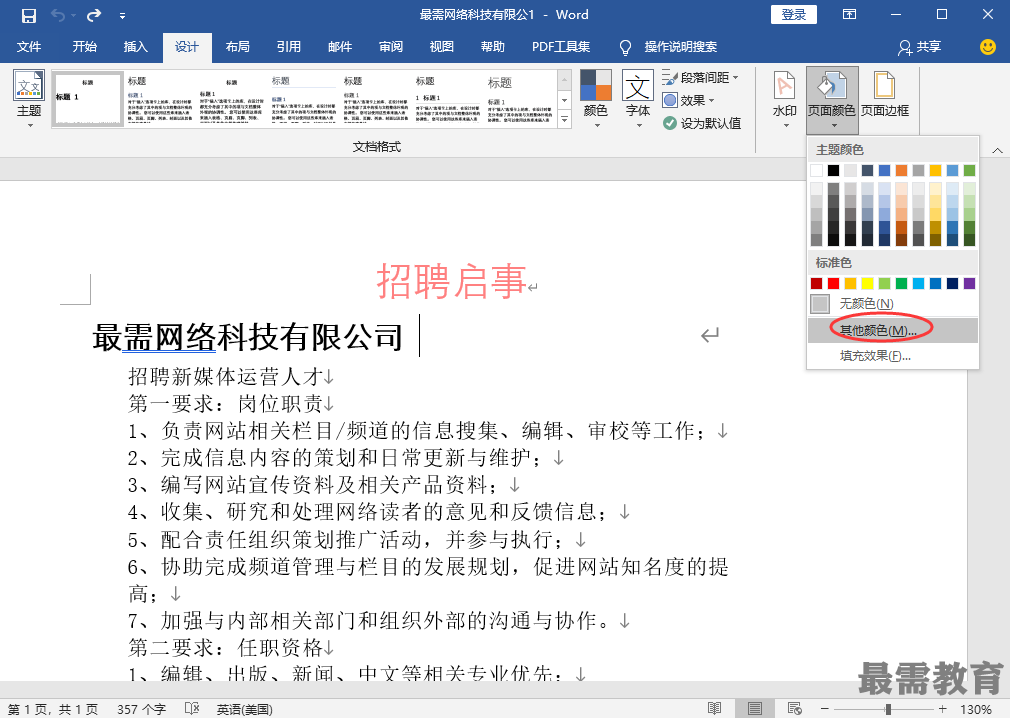Viewport: 1010px width, 718px height.
Task: Choose yellow standard color swatch
Action: click(x=868, y=283)
